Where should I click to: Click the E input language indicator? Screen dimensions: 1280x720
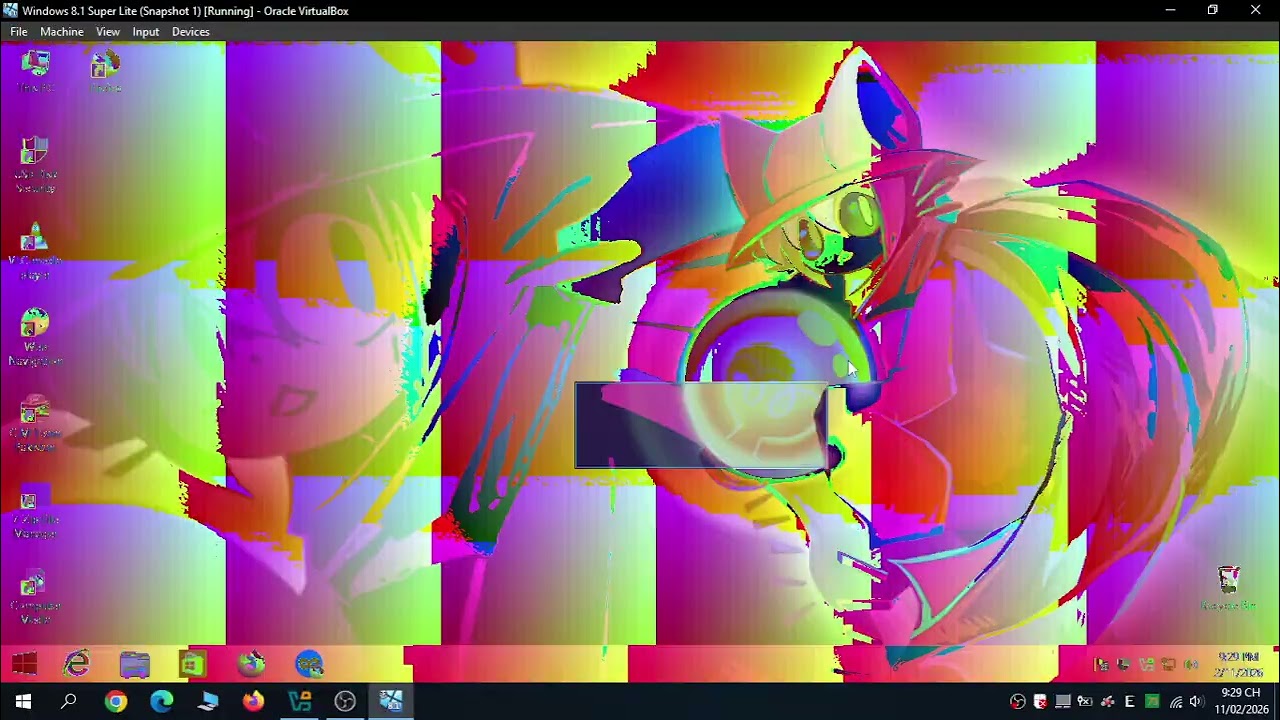[x=1130, y=702]
